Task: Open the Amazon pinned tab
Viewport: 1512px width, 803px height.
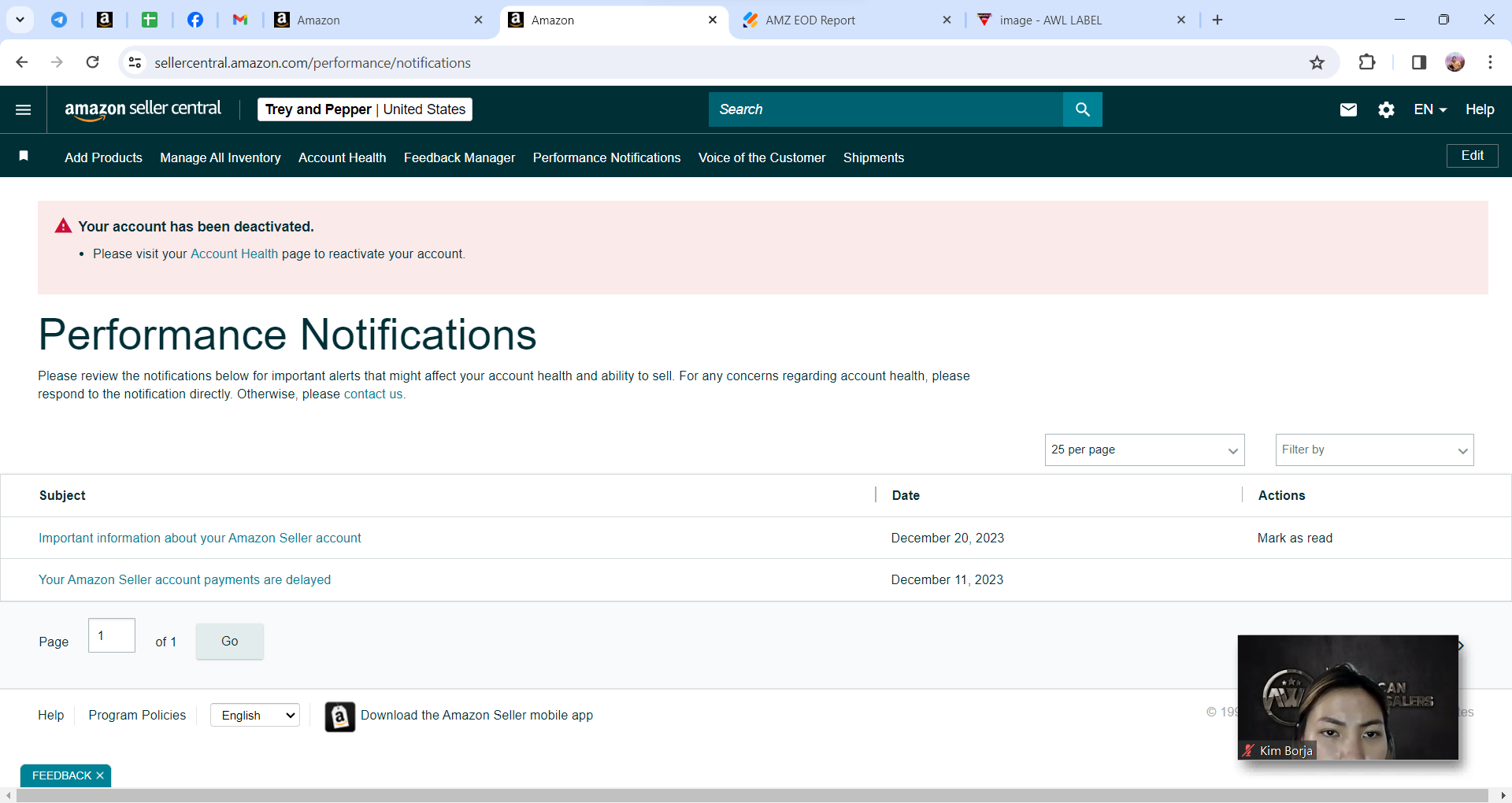Action: click(105, 20)
